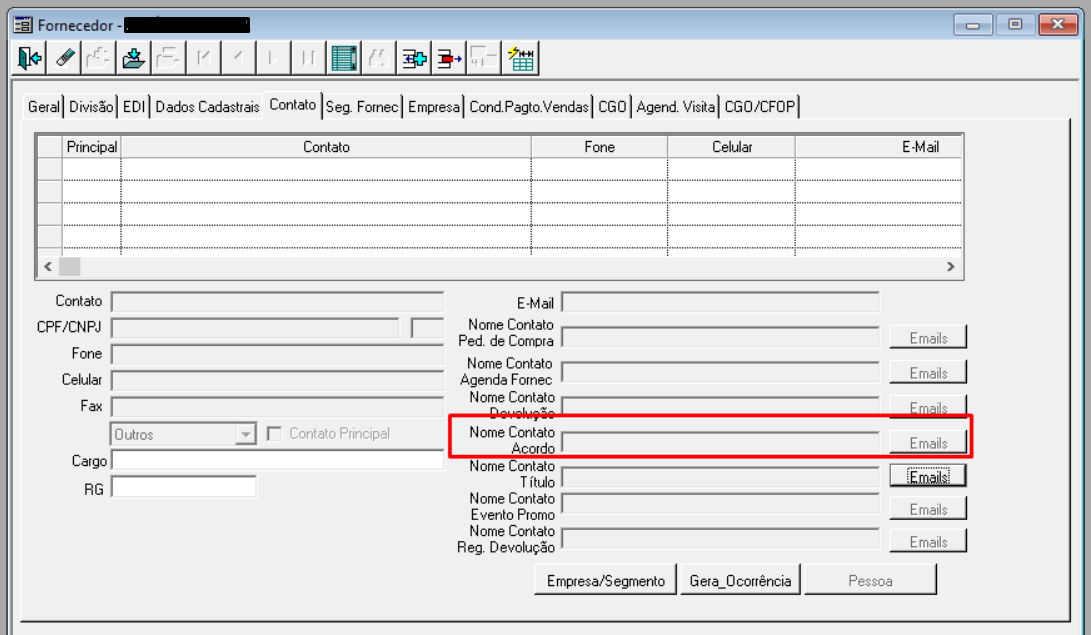
Task: Open the Seg. Fornec tab
Action: click(362, 106)
